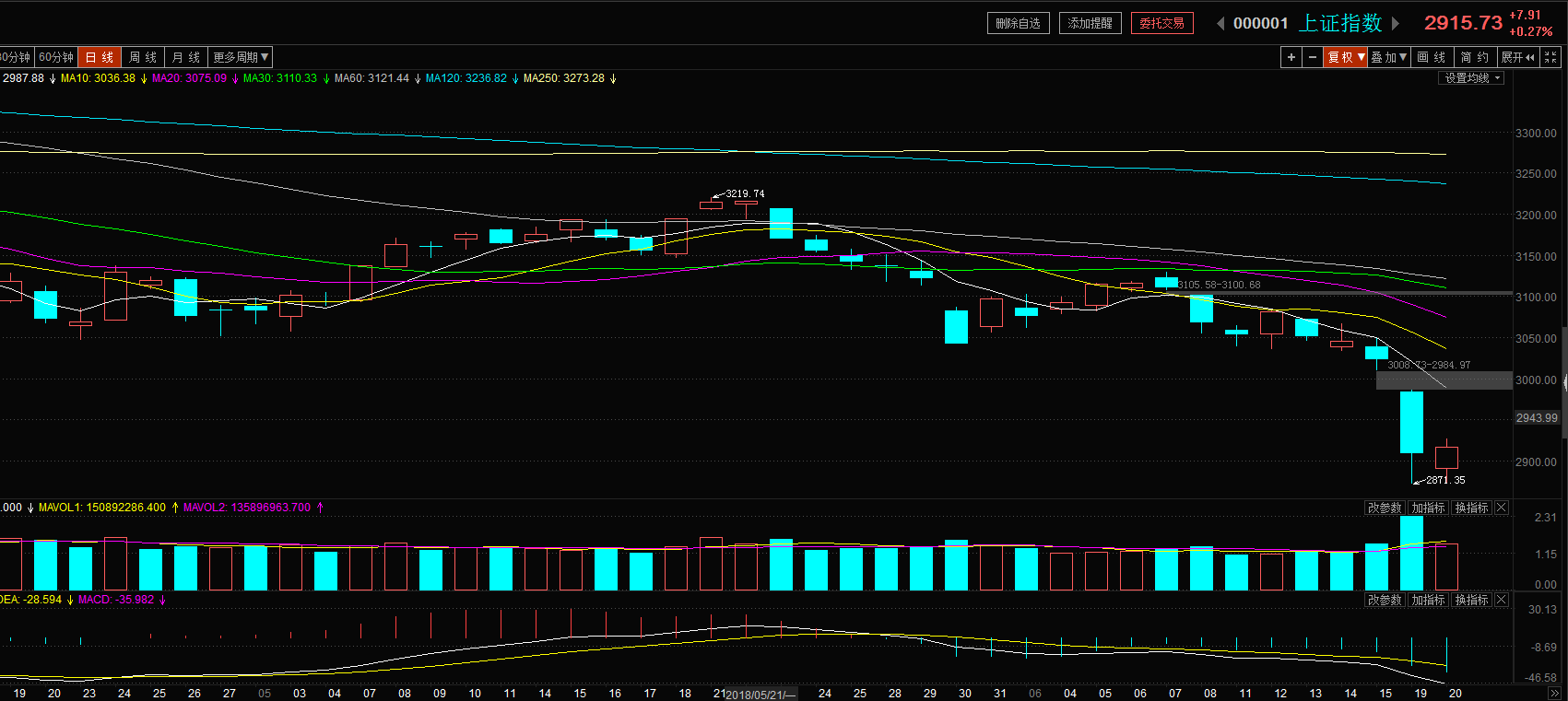The width and height of the screenshot is (1568, 701).
Task: Open 设置均线 dropdown
Action: pyautogui.click(x=1471, y=78)
